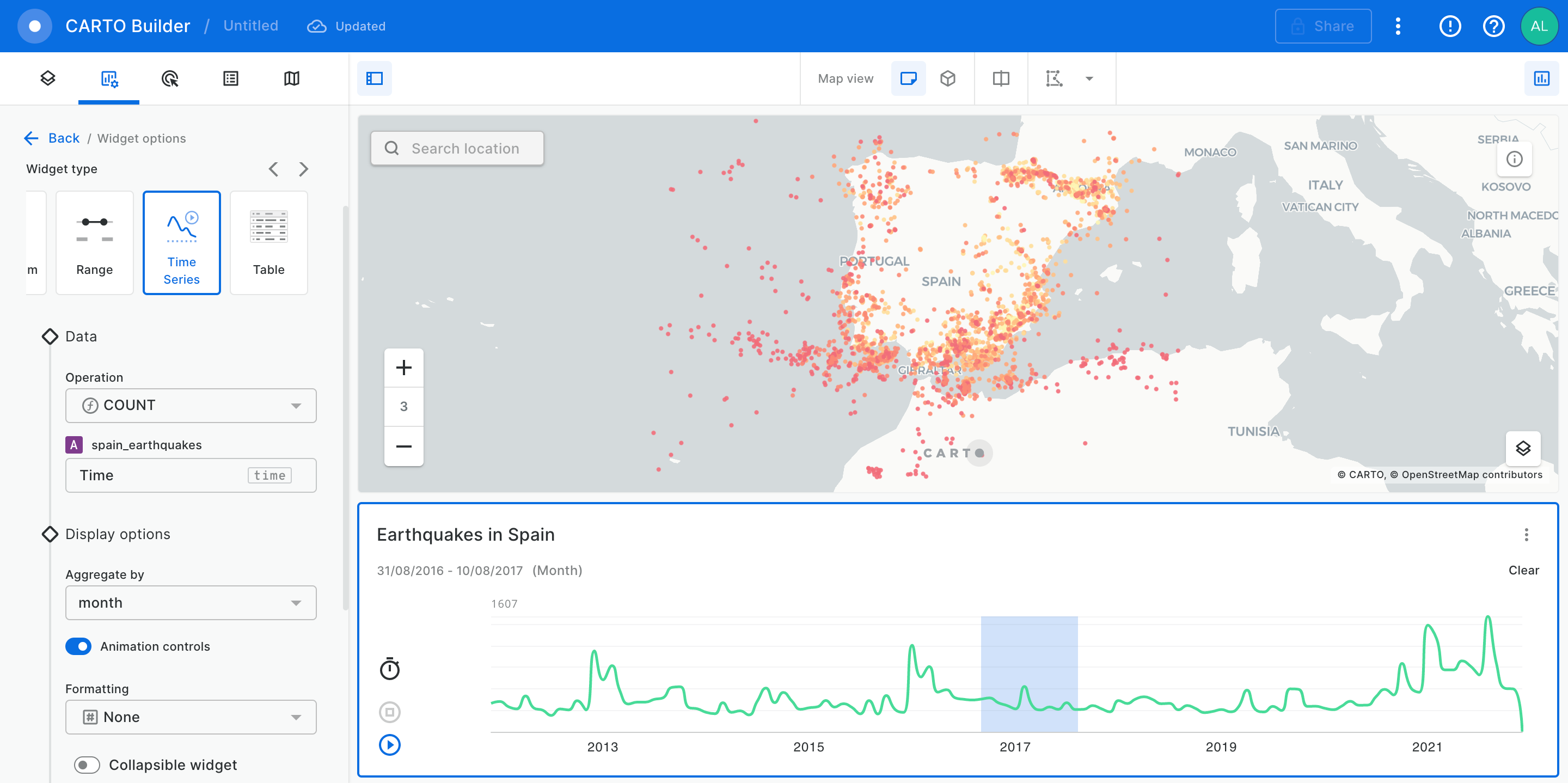
Task: Collapse the Data section
Action: click(x=50, y=336)
